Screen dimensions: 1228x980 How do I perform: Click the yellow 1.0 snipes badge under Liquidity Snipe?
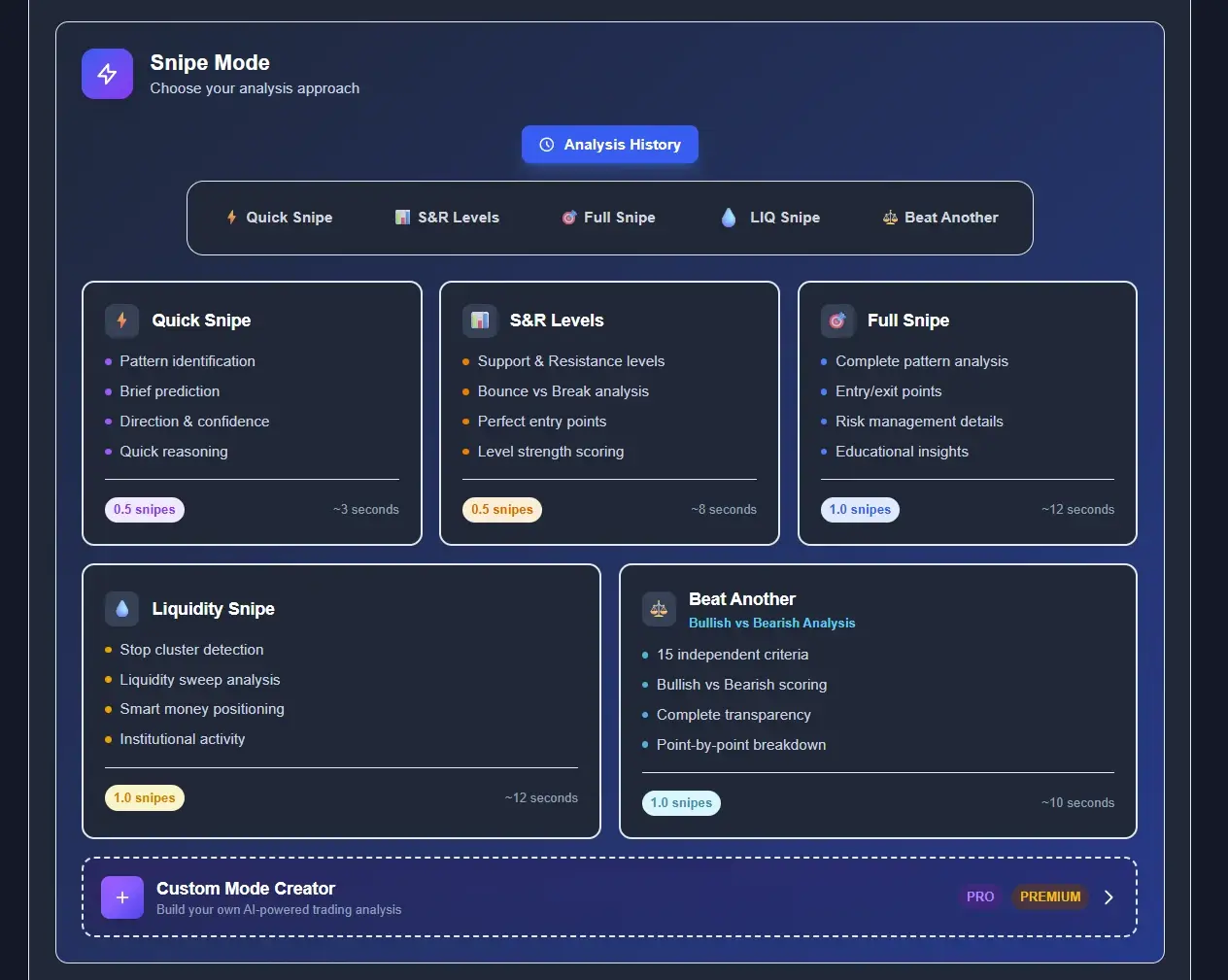[x=144, y=797]
